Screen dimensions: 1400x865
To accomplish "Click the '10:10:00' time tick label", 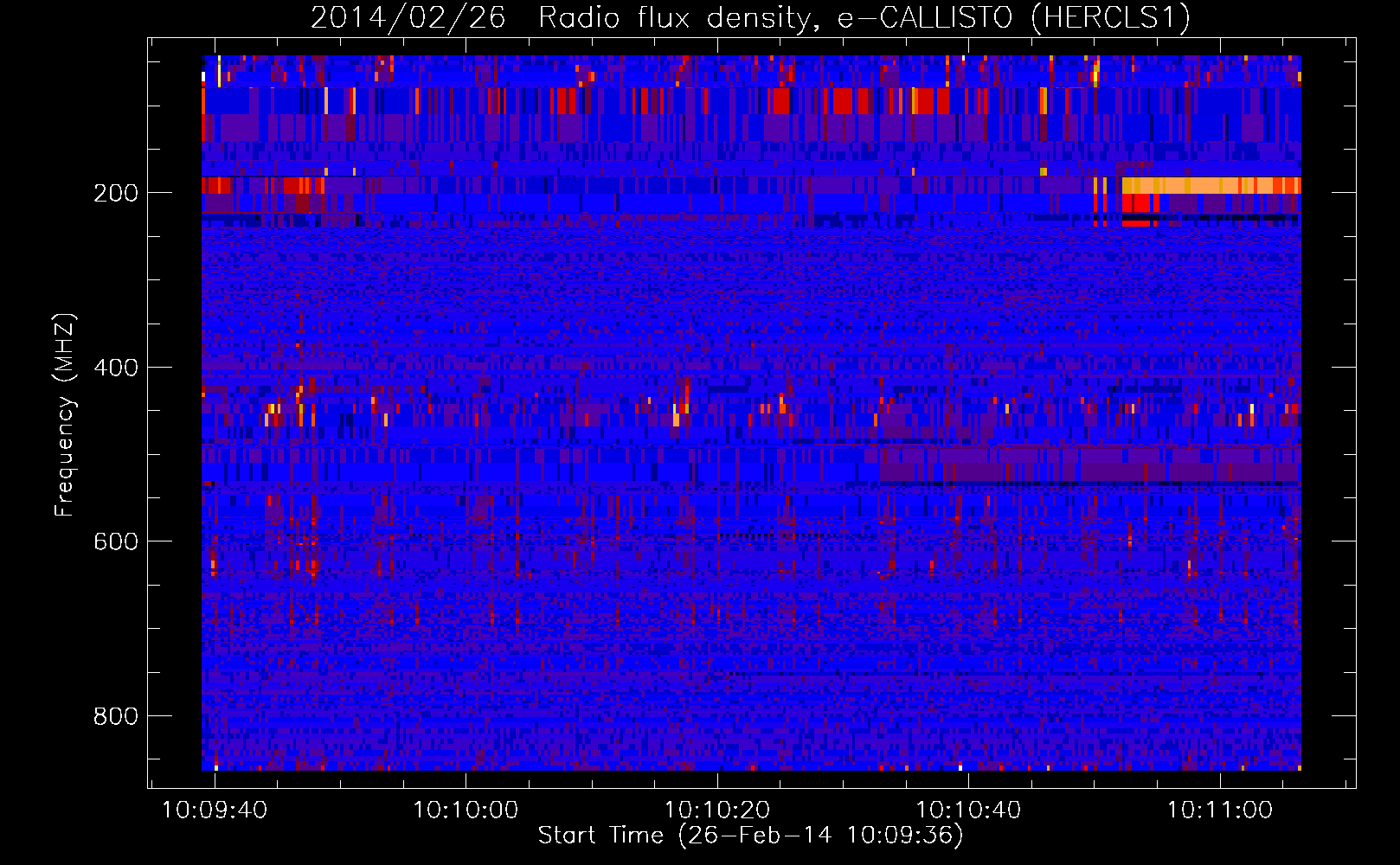I will point(466,810).
